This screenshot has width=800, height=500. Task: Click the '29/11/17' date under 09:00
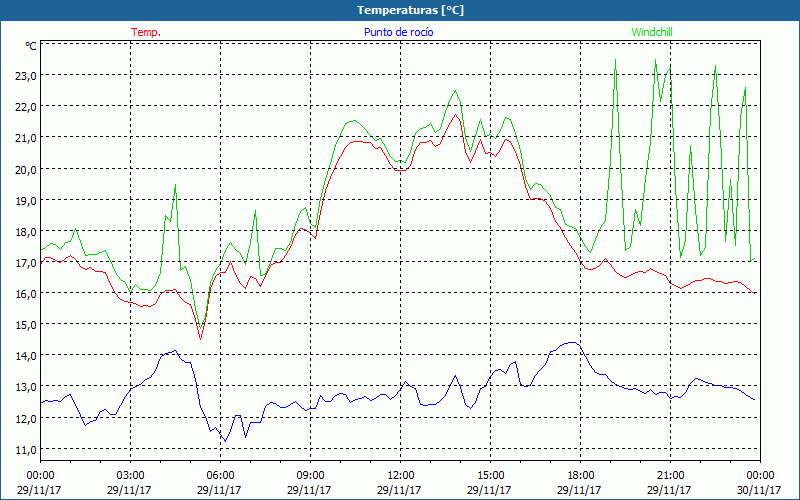coord(309,490)
